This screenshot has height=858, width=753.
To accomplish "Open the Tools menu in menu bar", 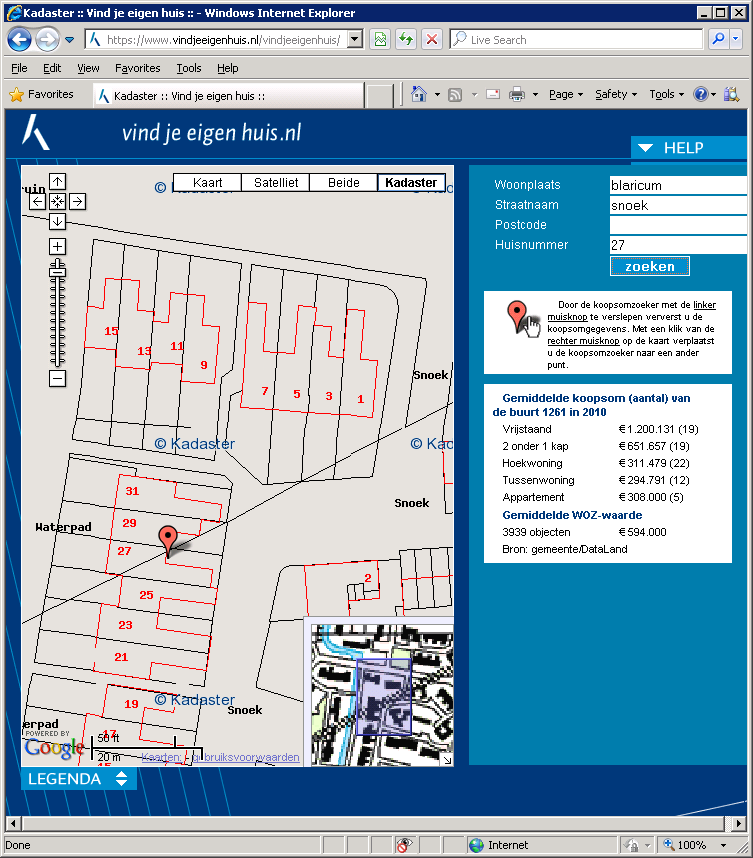I will [x=189, y=68].
